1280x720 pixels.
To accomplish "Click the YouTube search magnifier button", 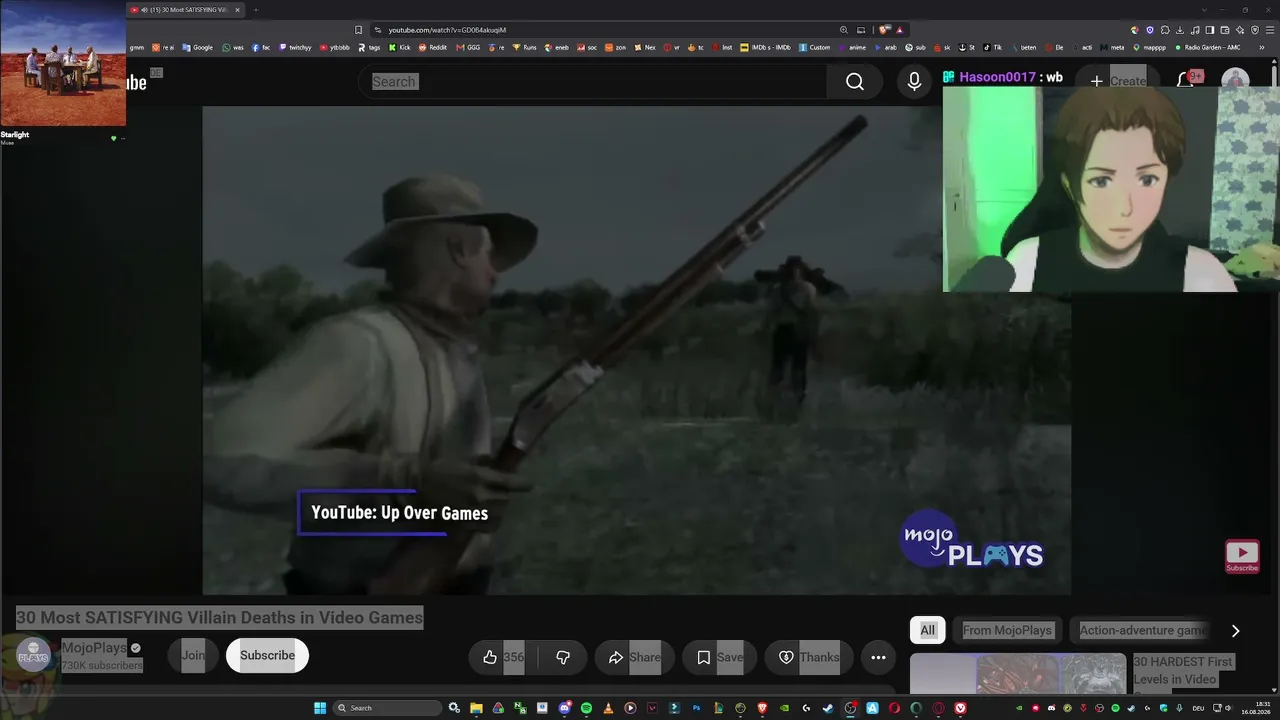I will [x=855, y=82].
